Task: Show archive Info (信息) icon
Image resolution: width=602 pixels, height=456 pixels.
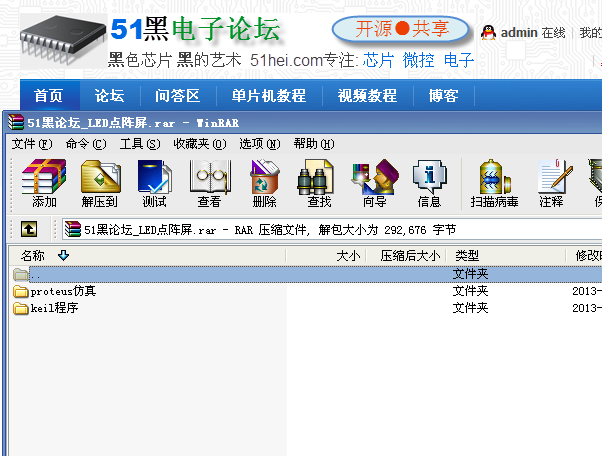Action: tap(430, 176)
